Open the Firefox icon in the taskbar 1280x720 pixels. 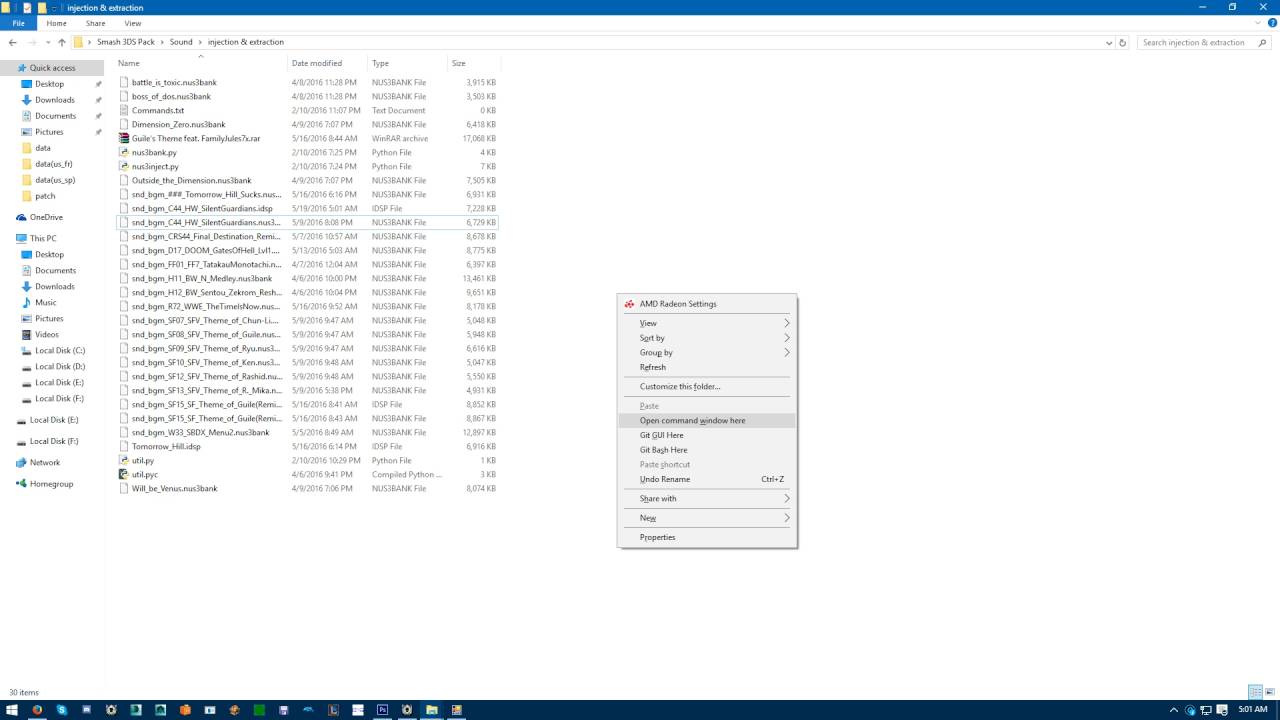[x=37, y=710]
